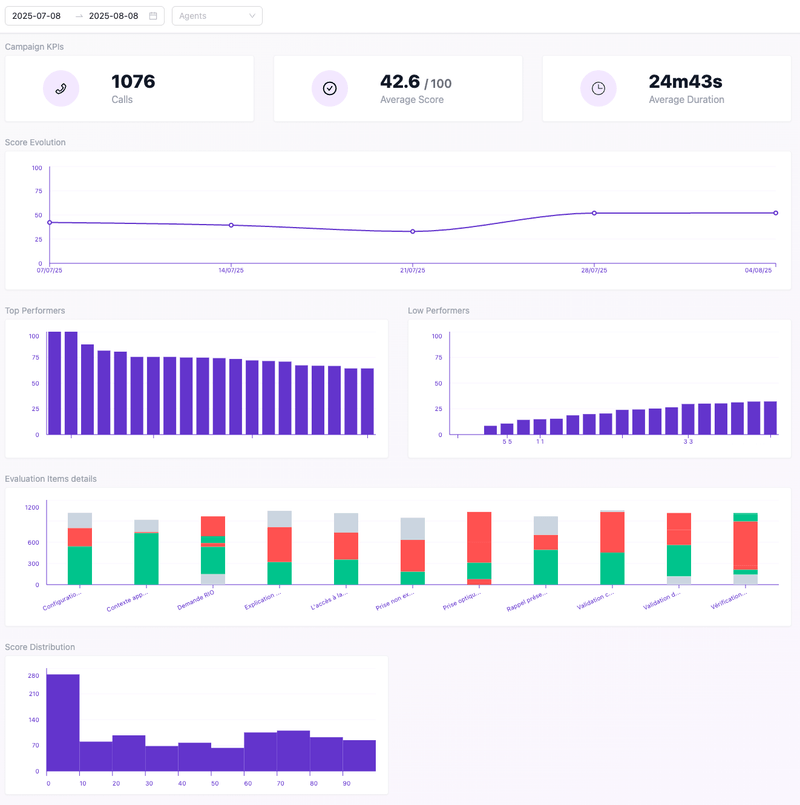Screen dimensions: 800x805
Task: Click the first bar in Top Performers
Action: click(54, 383)
